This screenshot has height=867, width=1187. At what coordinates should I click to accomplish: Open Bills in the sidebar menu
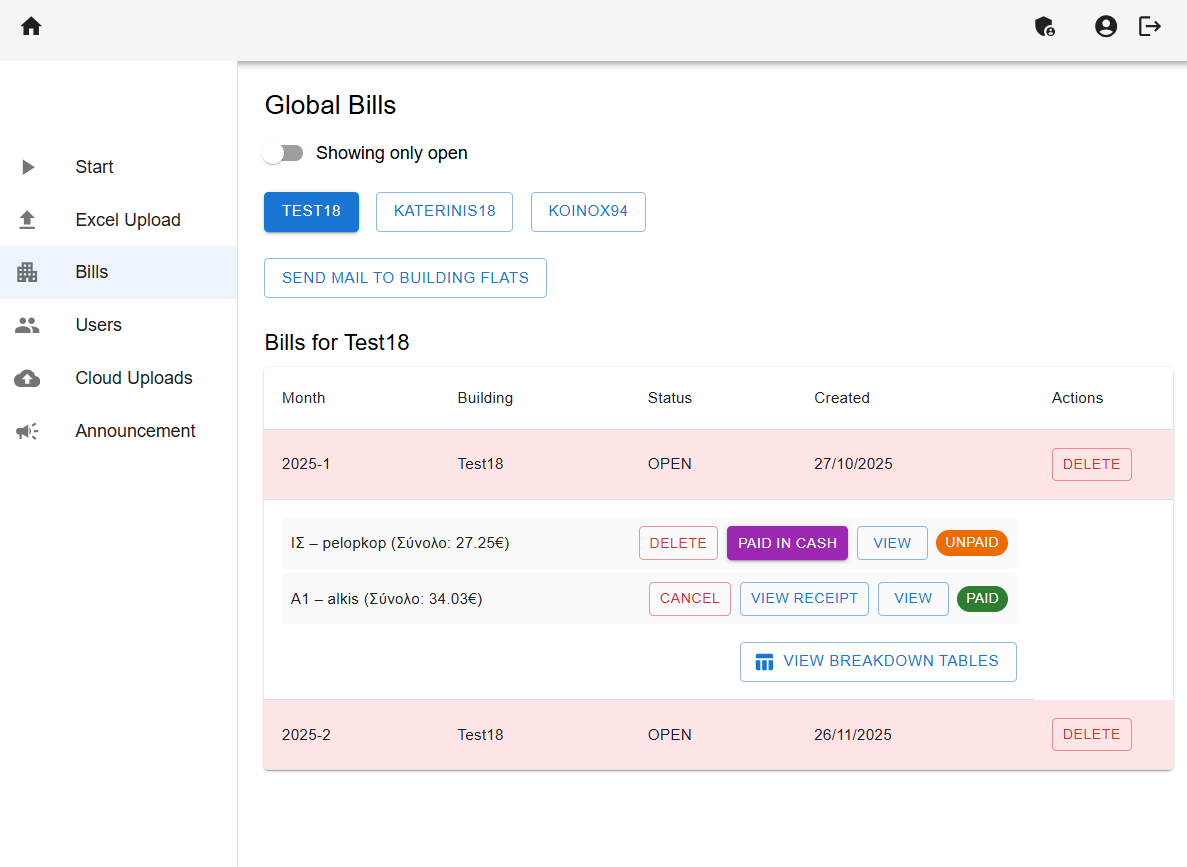coord(92,272)
